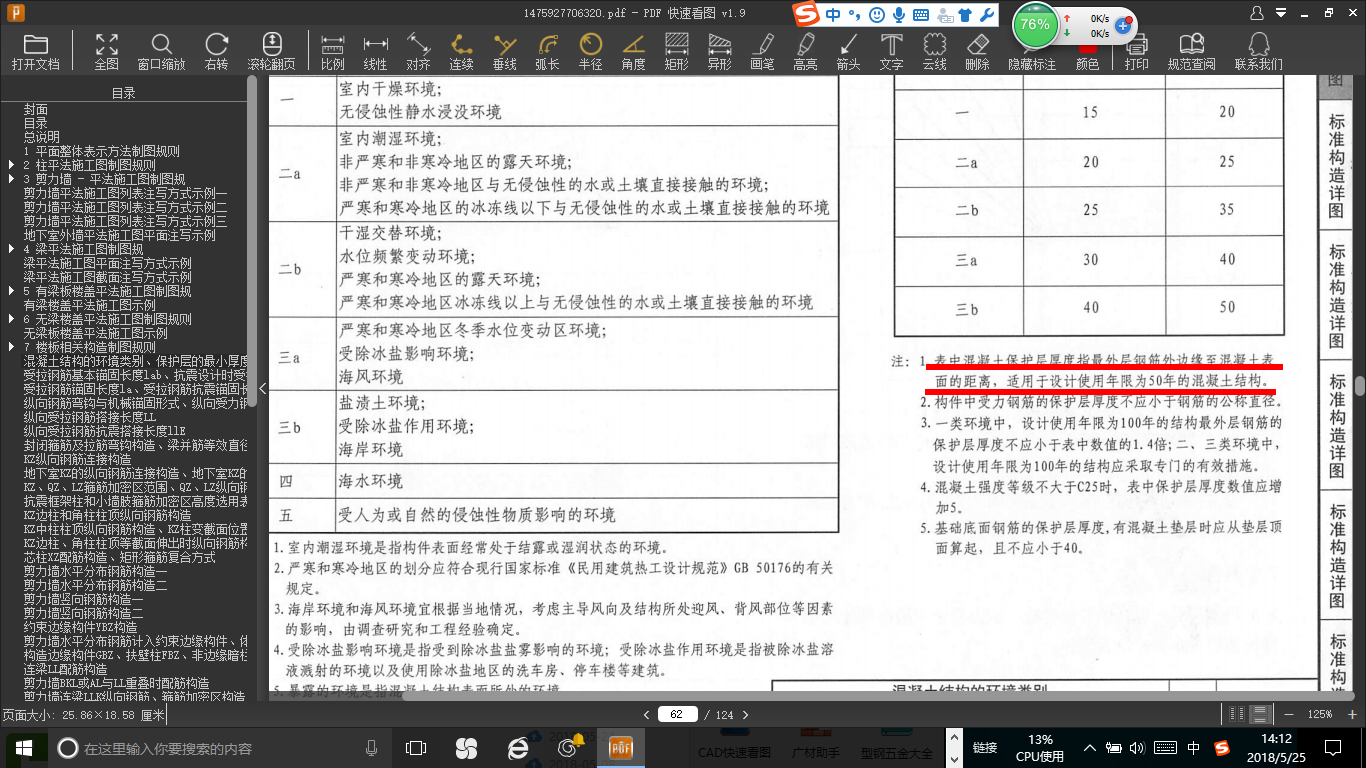Toggle 滚轮翻页 wheel paging mode
Screen dimensions: 1366x768
[x=271, y=51]
